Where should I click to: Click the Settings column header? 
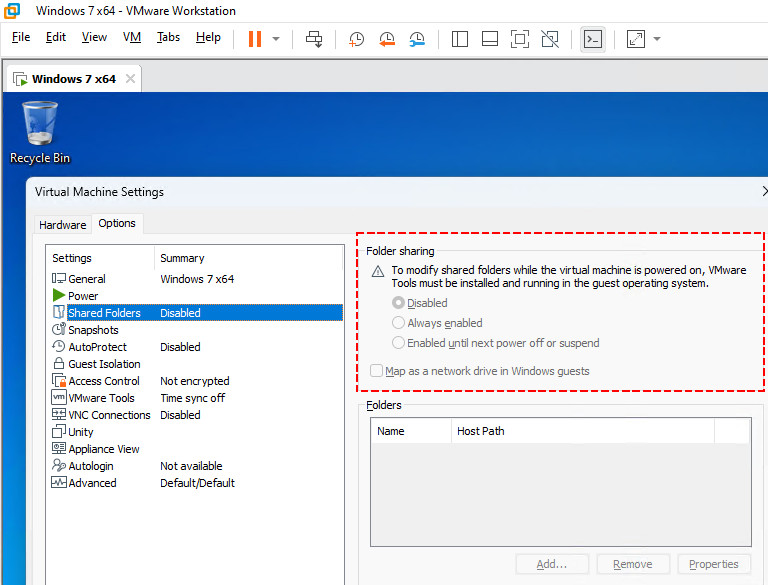[x=101, y=258]
